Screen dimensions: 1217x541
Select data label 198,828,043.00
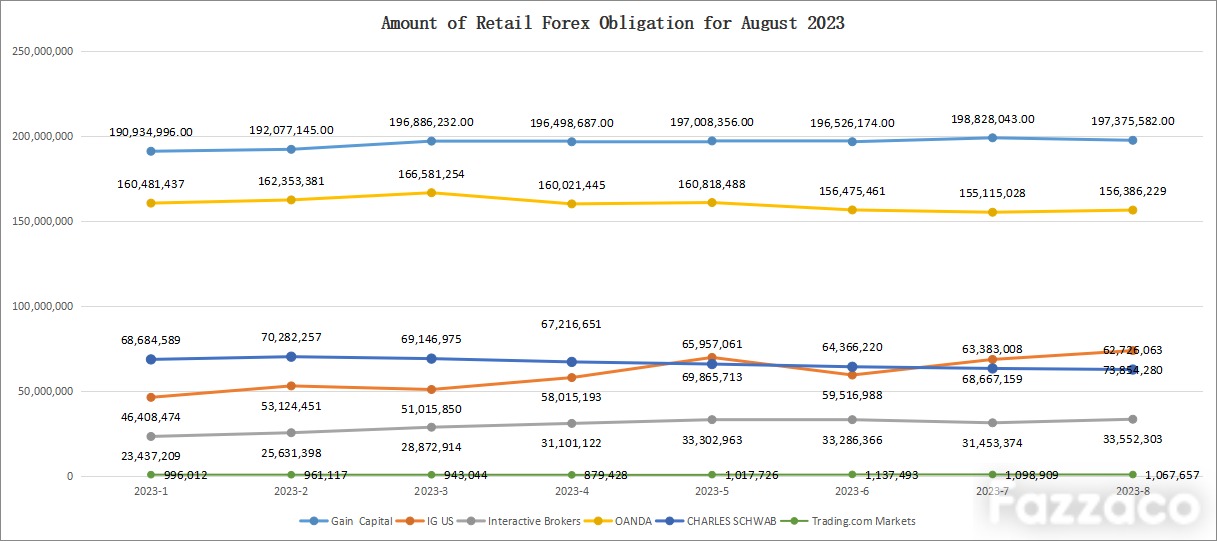tap(992, 119)
